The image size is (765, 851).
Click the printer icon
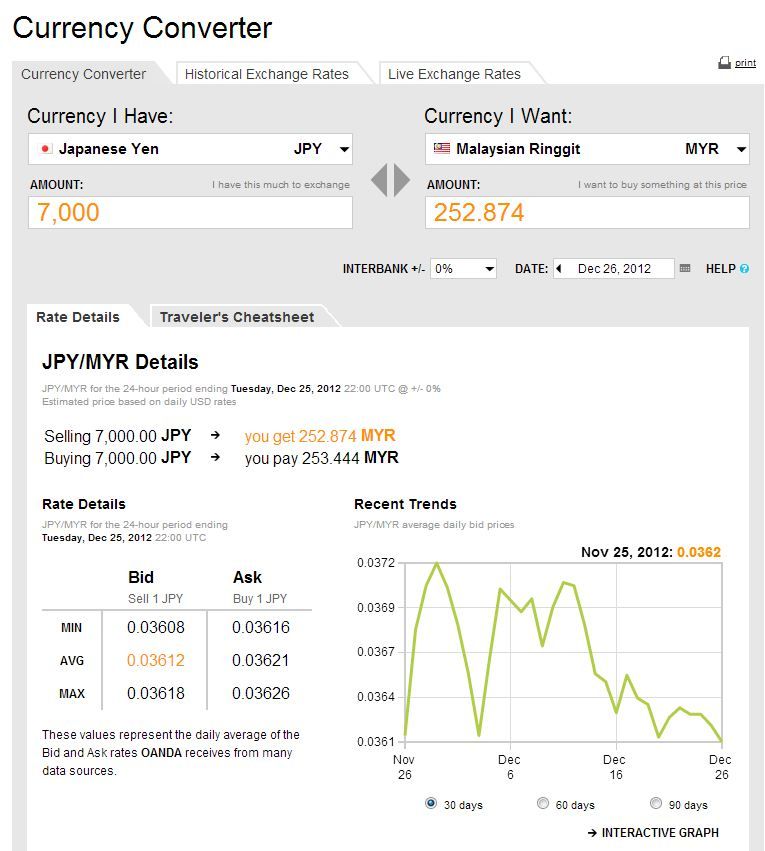click(724, 63)
